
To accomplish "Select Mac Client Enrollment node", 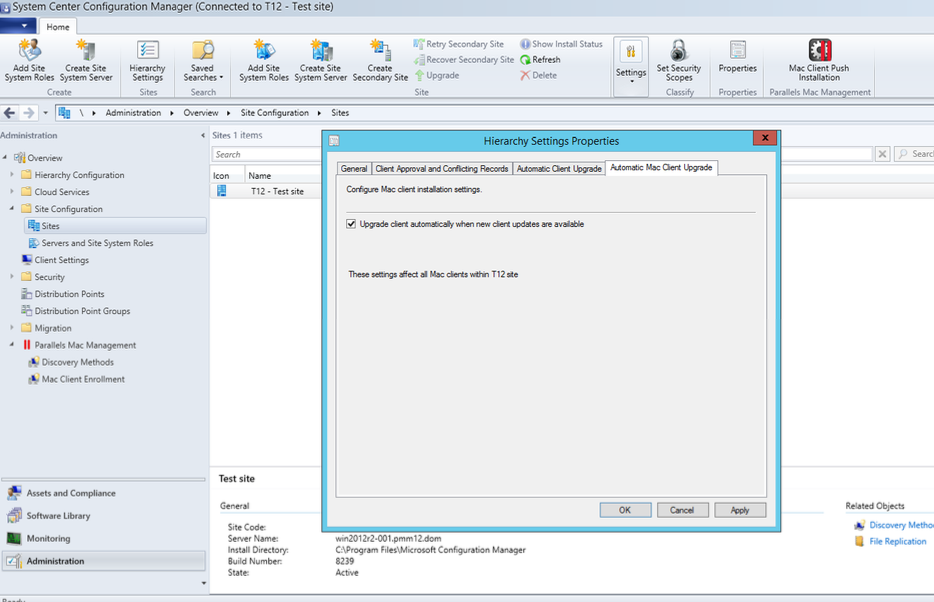I will (83, 379).
